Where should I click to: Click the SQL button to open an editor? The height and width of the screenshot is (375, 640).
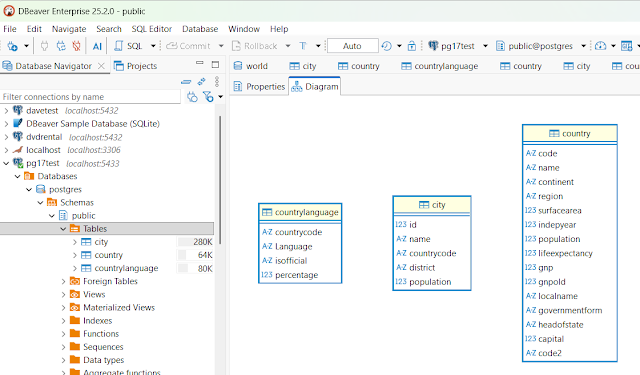click(128, 46)
